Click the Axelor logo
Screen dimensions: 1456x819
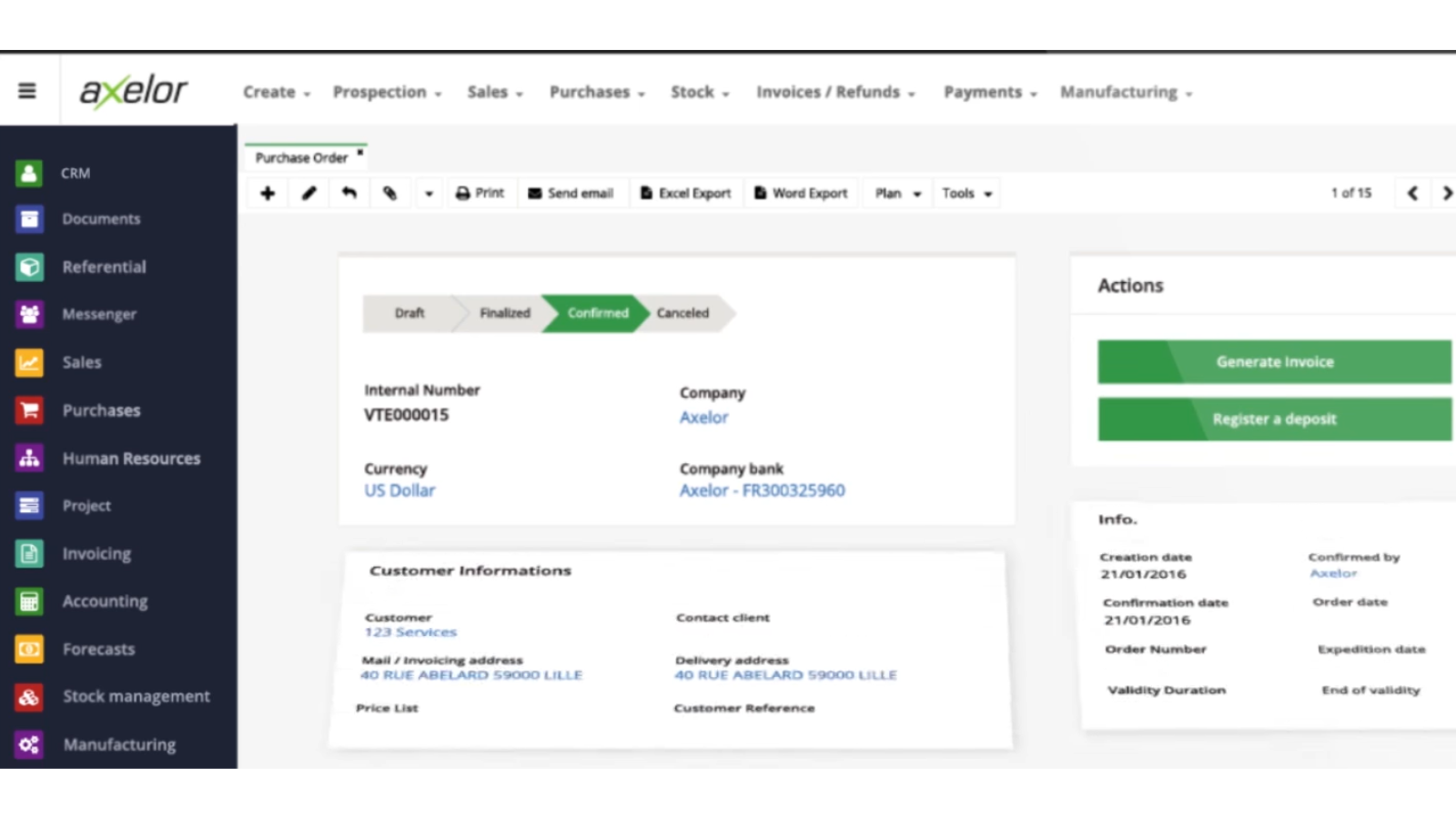click(134, 91)
